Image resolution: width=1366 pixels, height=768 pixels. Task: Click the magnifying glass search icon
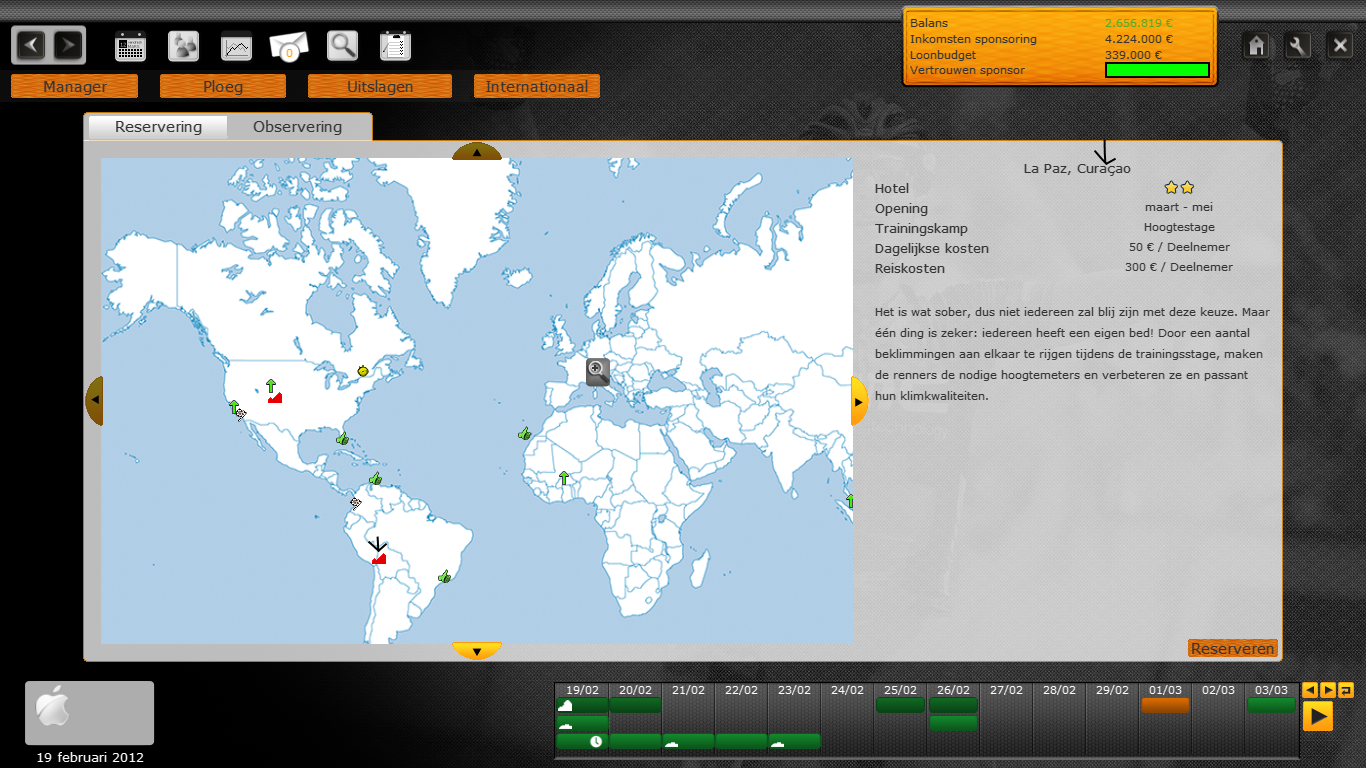tap(342, 46)
